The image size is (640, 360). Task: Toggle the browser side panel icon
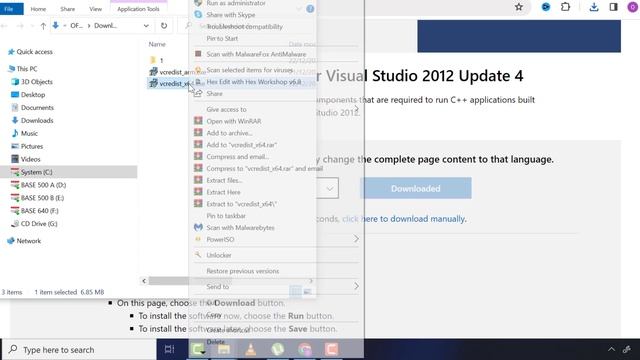pos(613,7)
